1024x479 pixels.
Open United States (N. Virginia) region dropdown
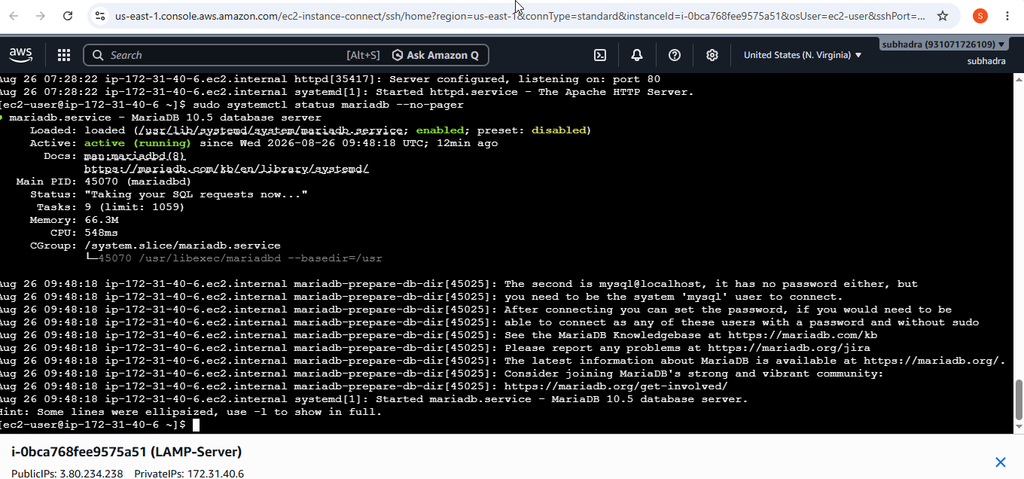(x=803, y=55)
